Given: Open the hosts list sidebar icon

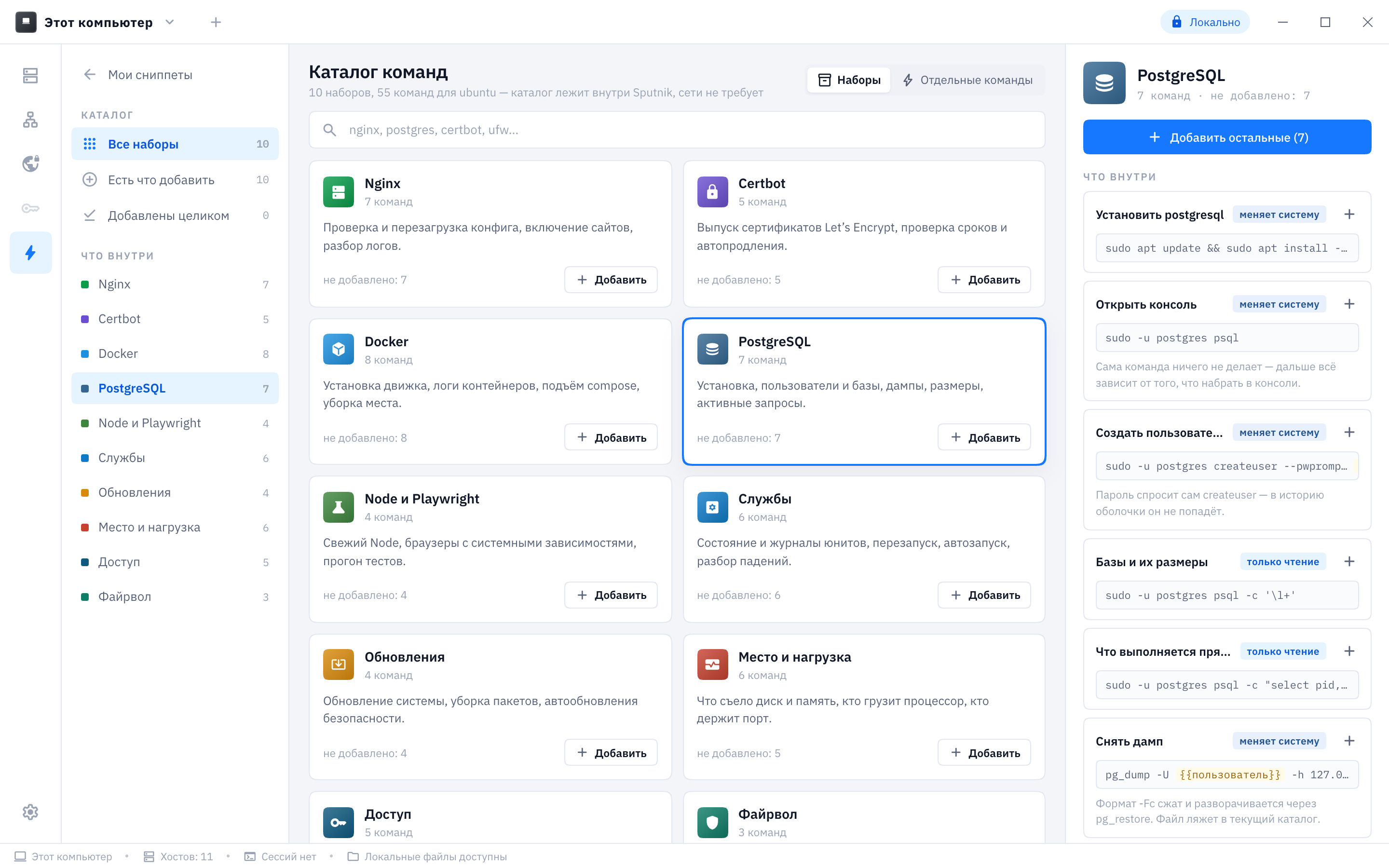Looking at the screenshot, I should [x=30, y=75].
